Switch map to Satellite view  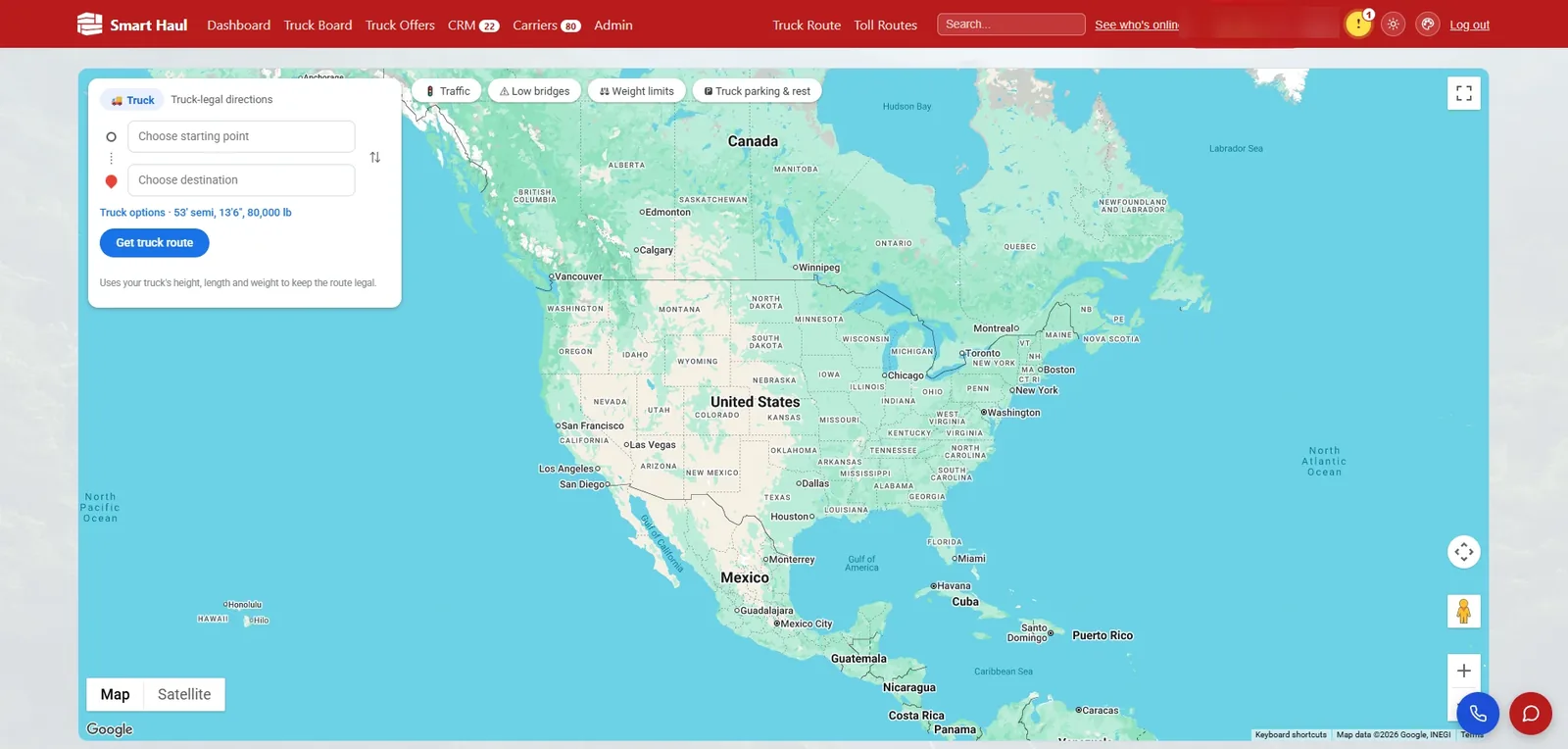[x=184, y=694]
